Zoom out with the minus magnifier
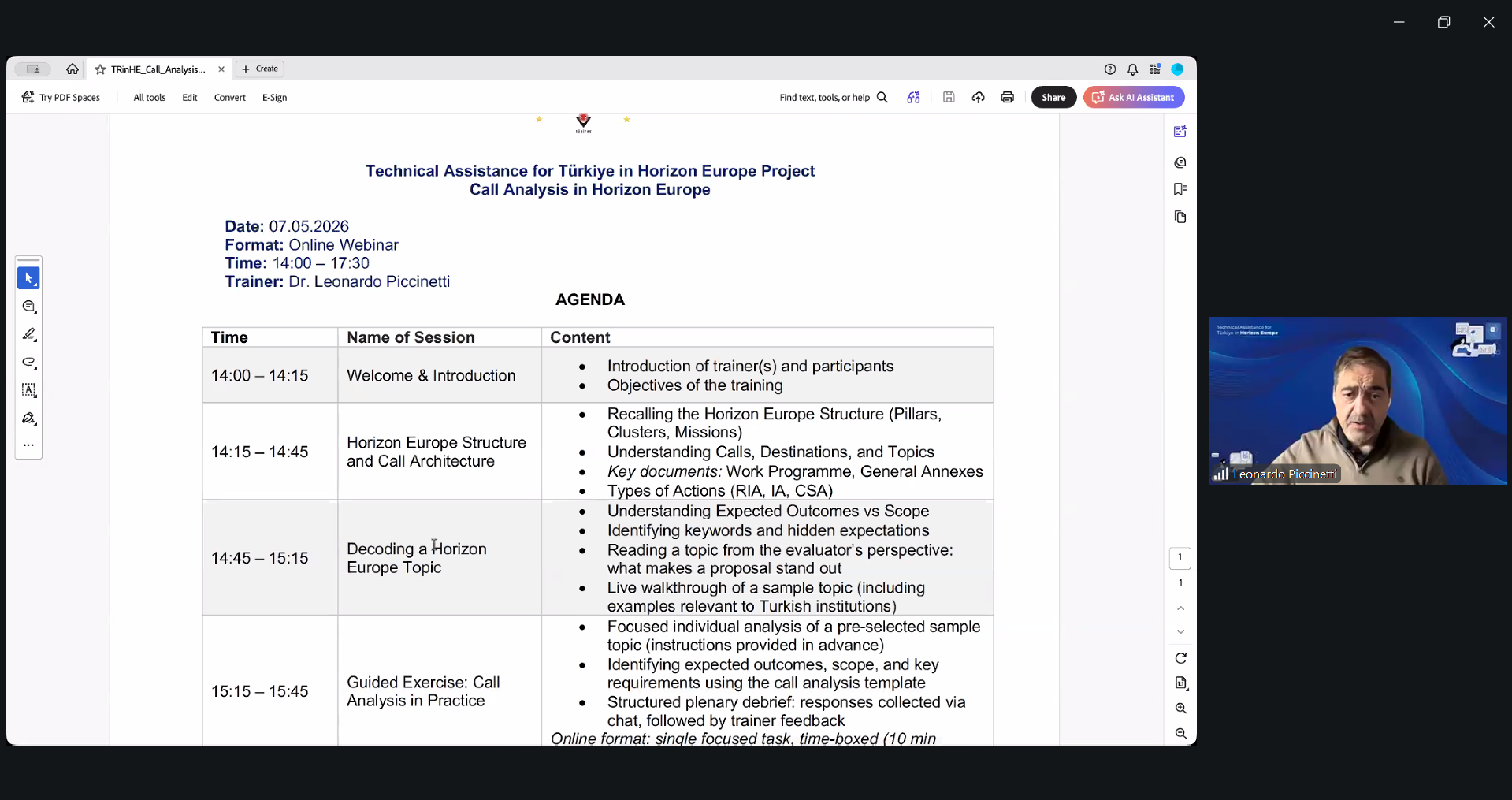Viewport: 1512px width, 800px height. [x=1180, y=734]
